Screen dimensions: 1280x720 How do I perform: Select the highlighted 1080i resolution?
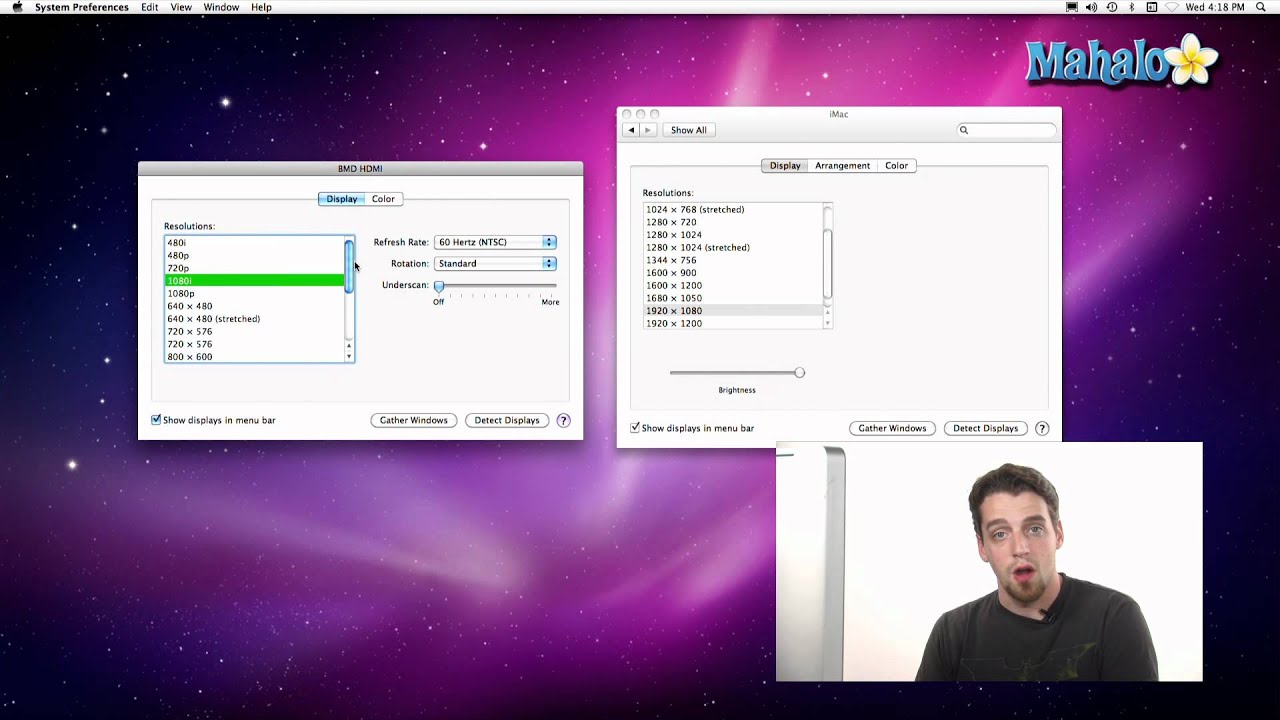pyautogui.click(x=254, y=281)
